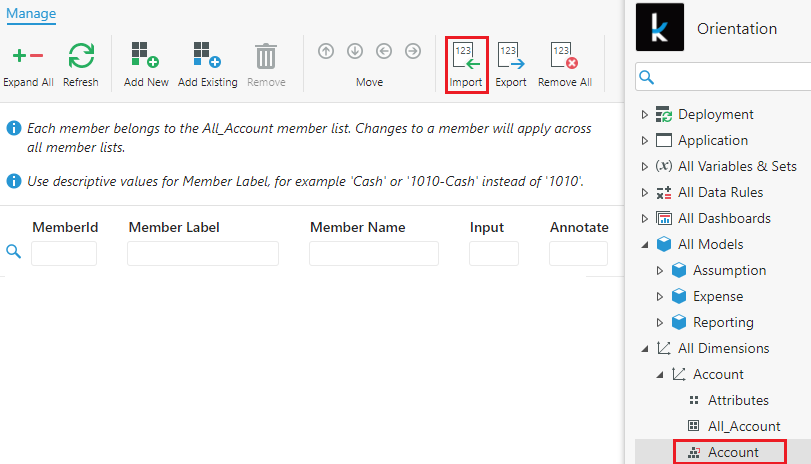811x464 pixels.
Task: Refresh the member list
Action: [81, 56]
